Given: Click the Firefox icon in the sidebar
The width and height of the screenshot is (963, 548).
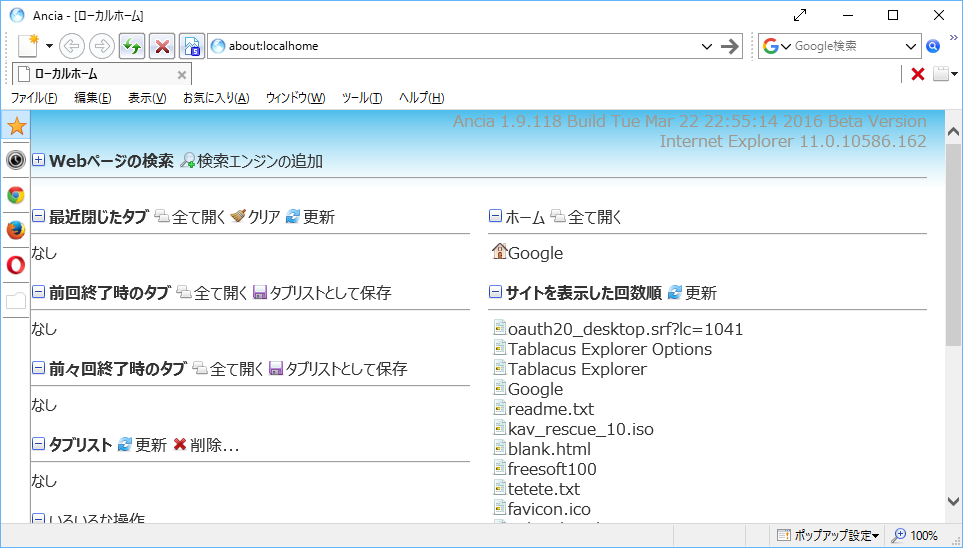Looking at the screenshot, I should click(16, 230).
